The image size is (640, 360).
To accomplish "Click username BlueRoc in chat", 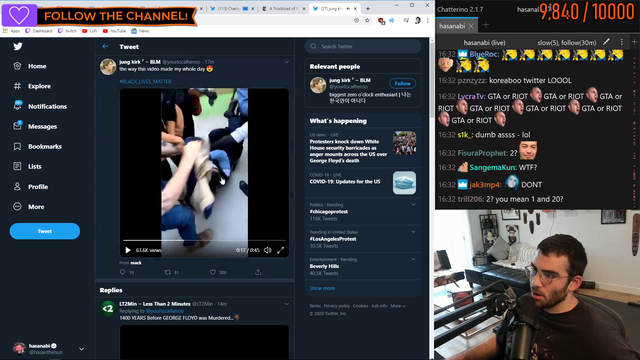I will pos(484,54).
